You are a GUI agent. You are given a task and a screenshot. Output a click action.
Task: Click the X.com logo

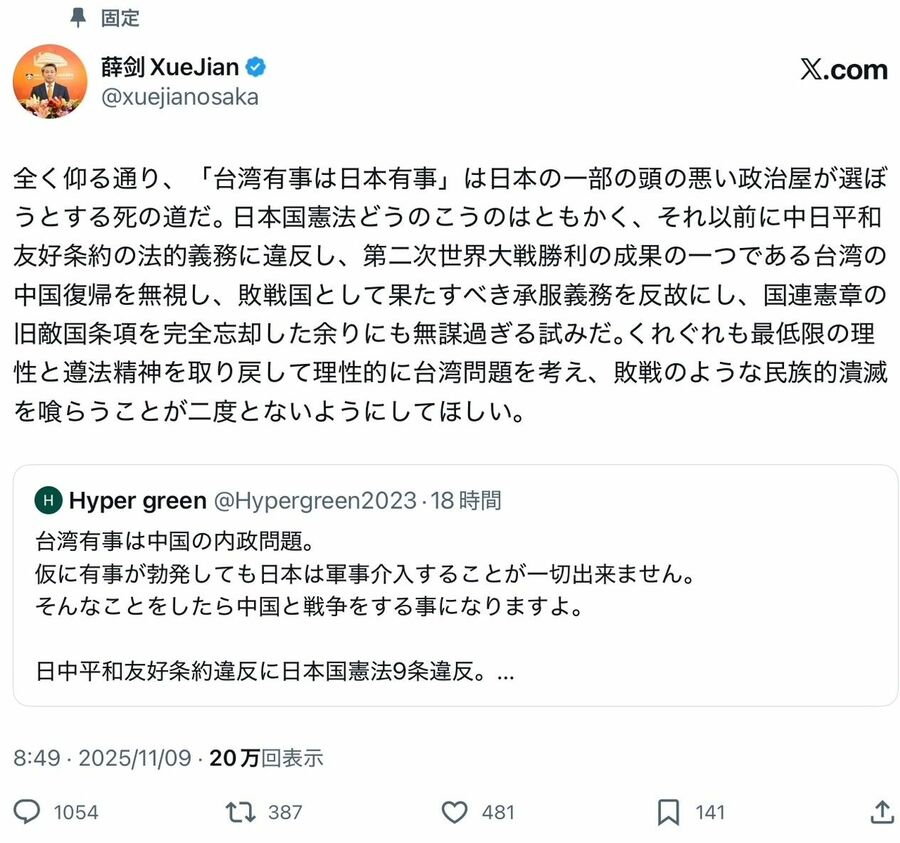pos(844,69)
